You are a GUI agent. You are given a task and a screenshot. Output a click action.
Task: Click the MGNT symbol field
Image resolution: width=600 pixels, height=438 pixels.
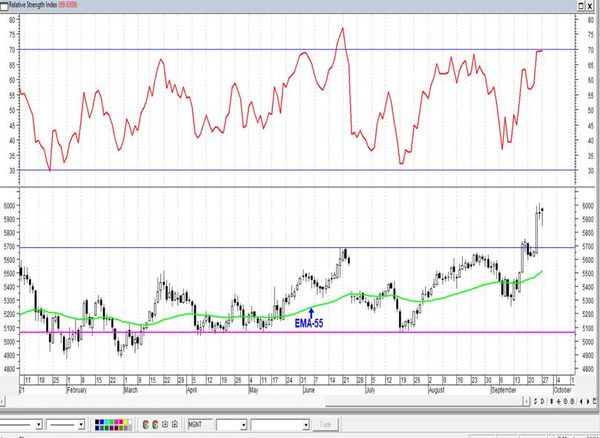(x=200, y=425)
